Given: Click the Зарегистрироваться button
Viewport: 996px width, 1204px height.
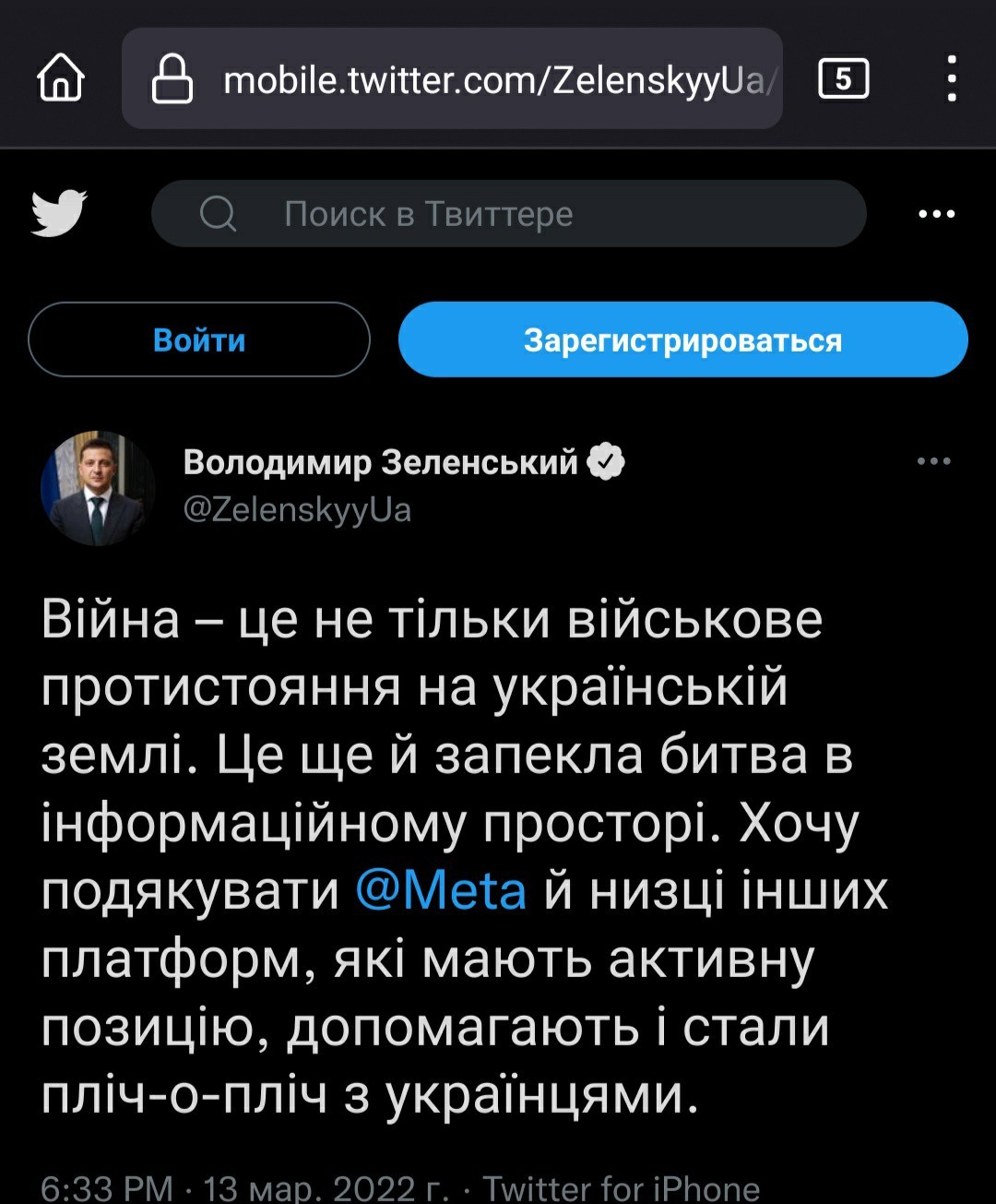Looking at the screenshot, I should [683, 340].
